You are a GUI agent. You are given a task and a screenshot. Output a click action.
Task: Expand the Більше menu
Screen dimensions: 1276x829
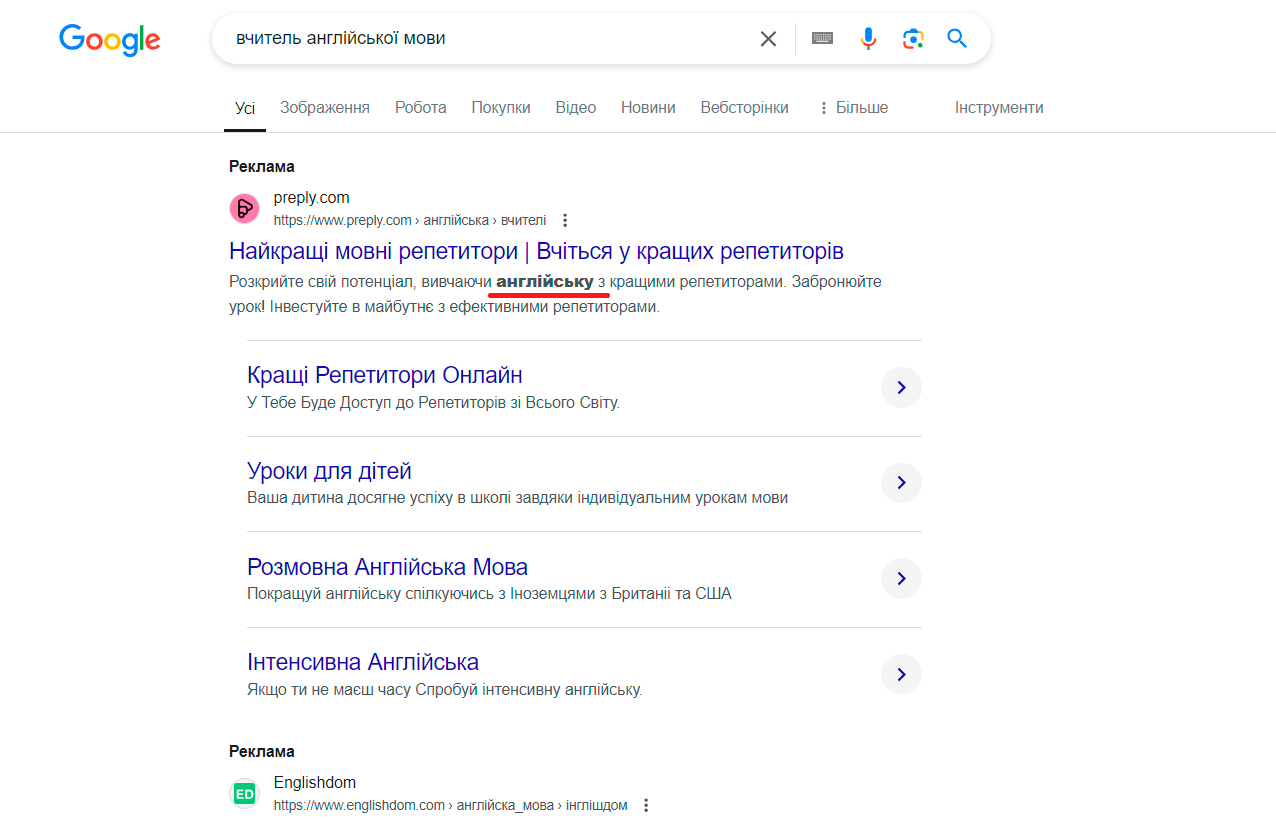pos(853,107)
